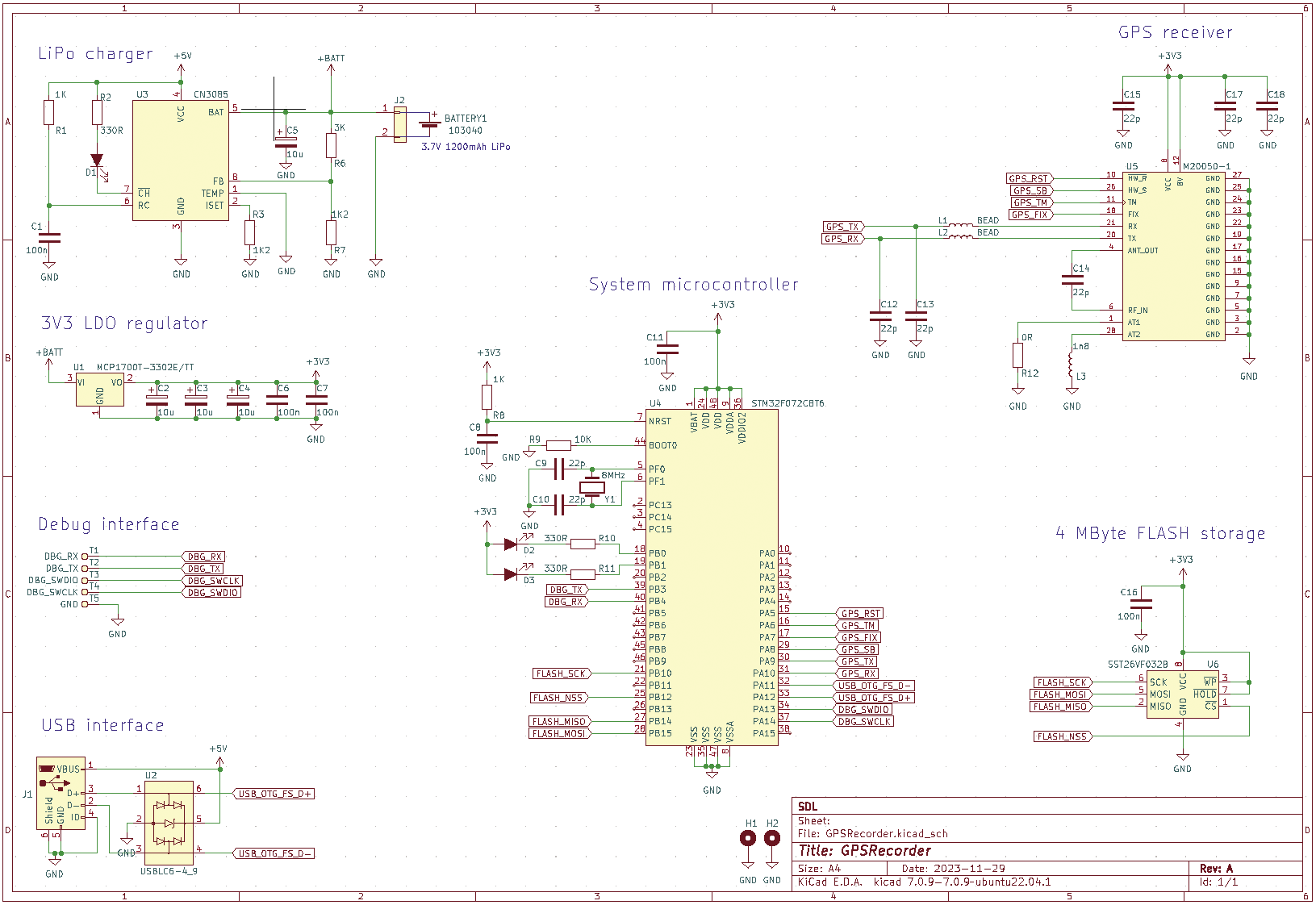Click the MCP1700T-3302E/TT regulator U1

point(100,390)
